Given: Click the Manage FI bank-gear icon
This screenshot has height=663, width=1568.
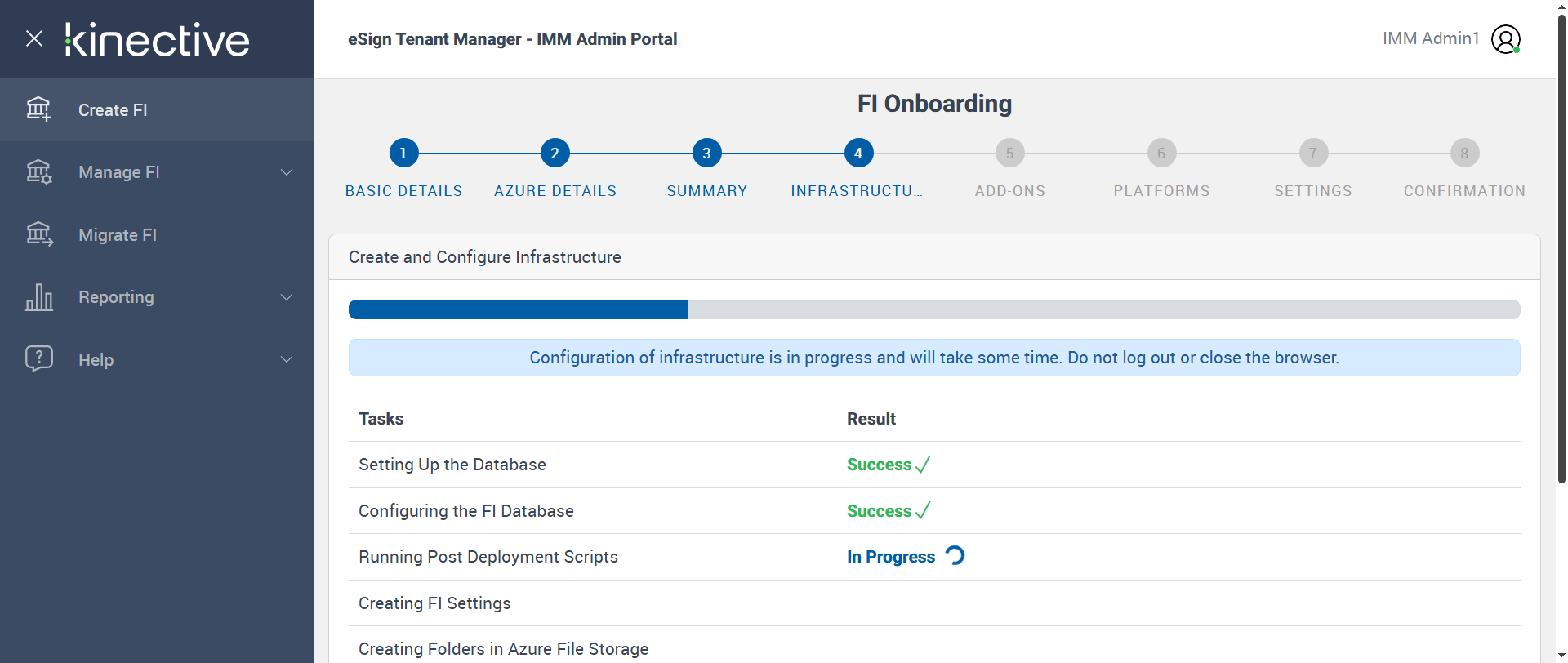Looking at the screenshot, I should (38, 172).
